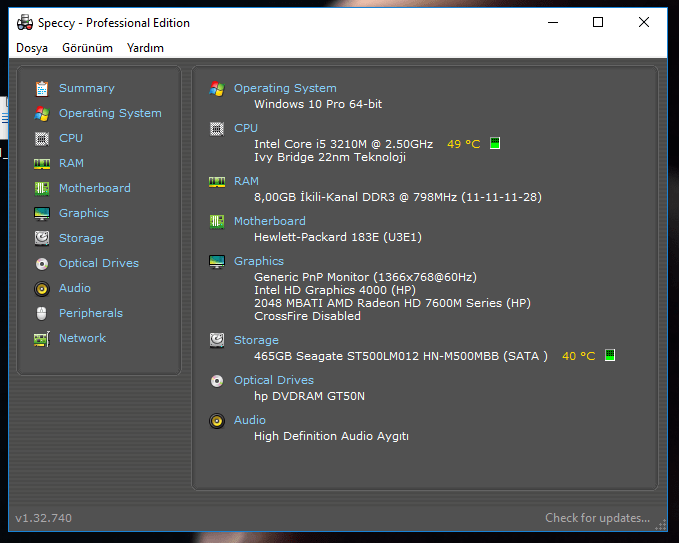This screenshot has width=679, height=543.
Task: Click the green CPU temperature indicator icon
Action: (x=495, y=143)
